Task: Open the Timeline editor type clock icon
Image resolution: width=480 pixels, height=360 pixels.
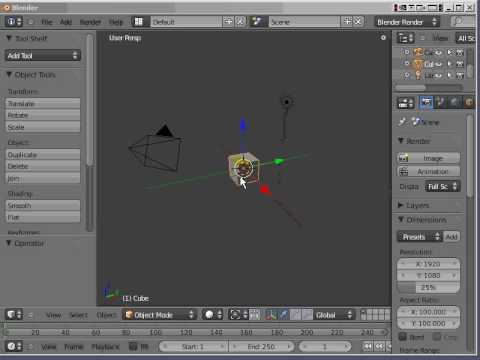Action: tap(14, 346)
